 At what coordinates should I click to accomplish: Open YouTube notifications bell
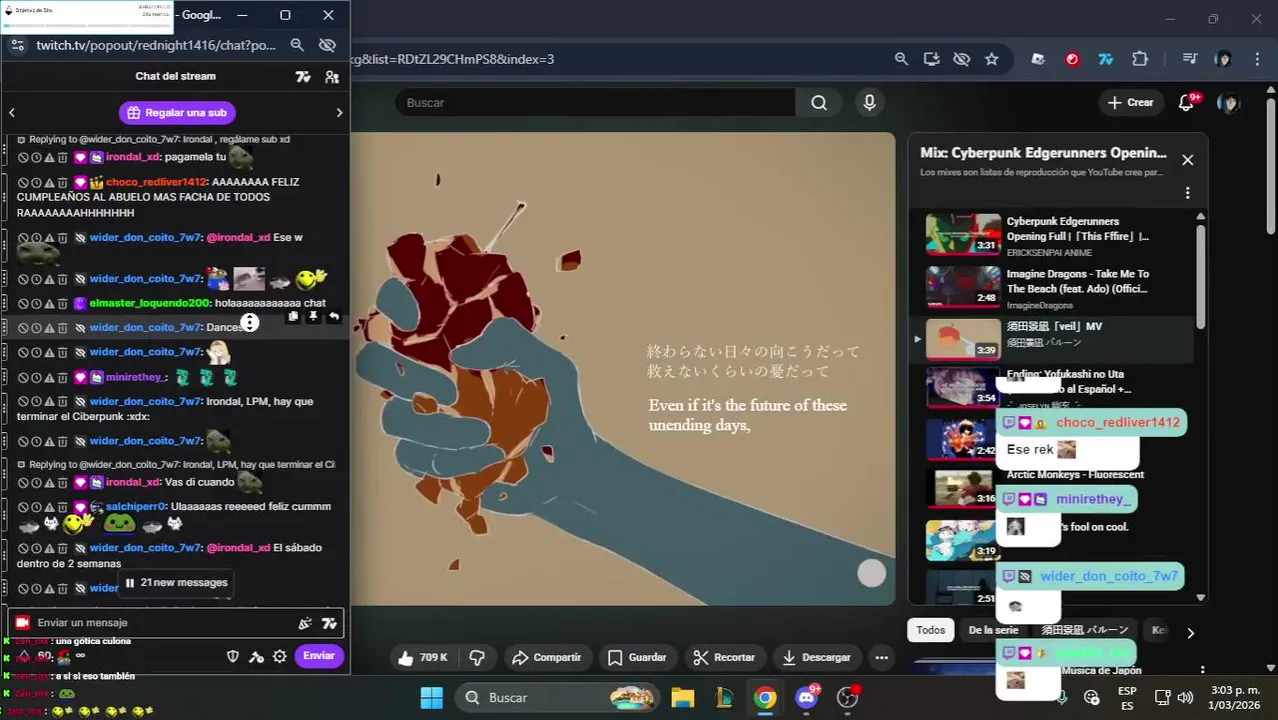(1187, 102)
